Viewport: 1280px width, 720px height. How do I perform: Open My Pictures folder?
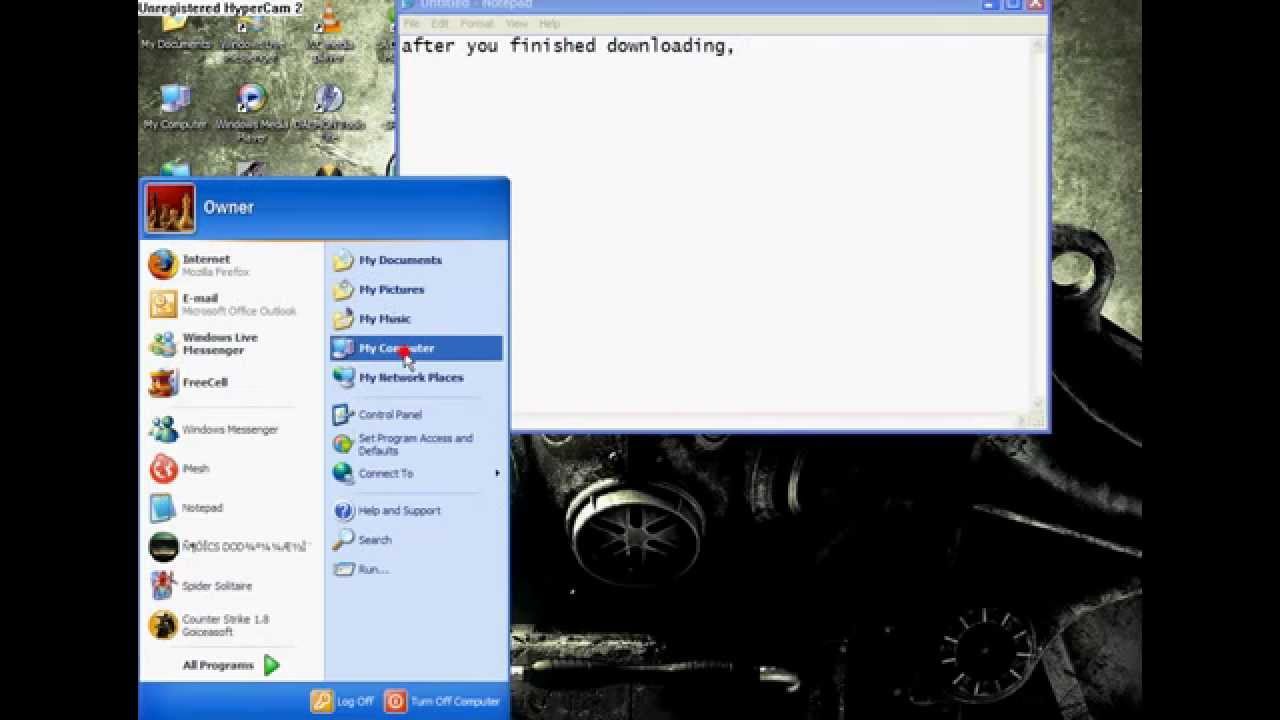[x=416, y=290]
